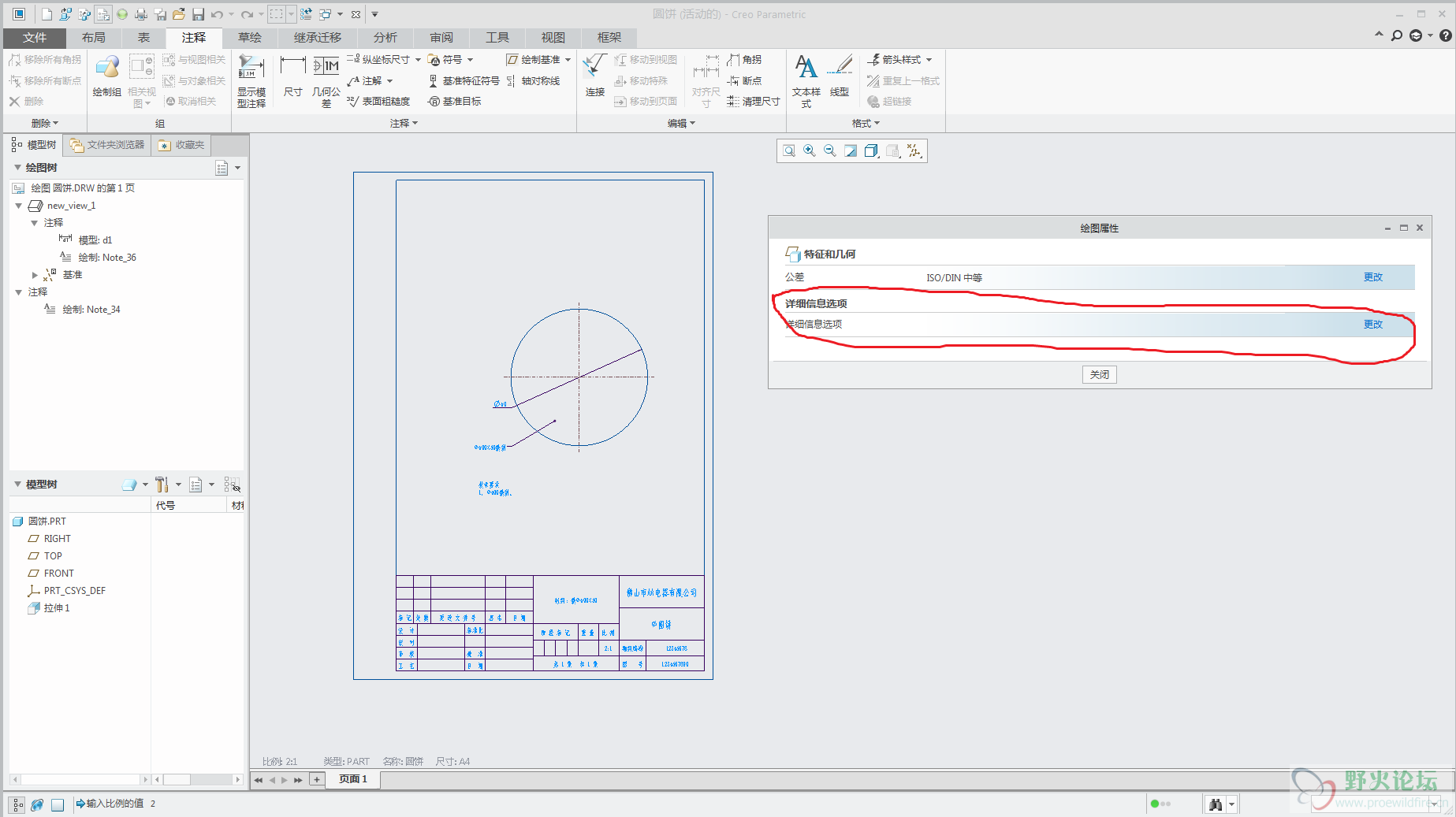This screenshot has height=817, width=1456.
Task: Toggle model tree show/hide filter icon
Action: click(232, 485)
